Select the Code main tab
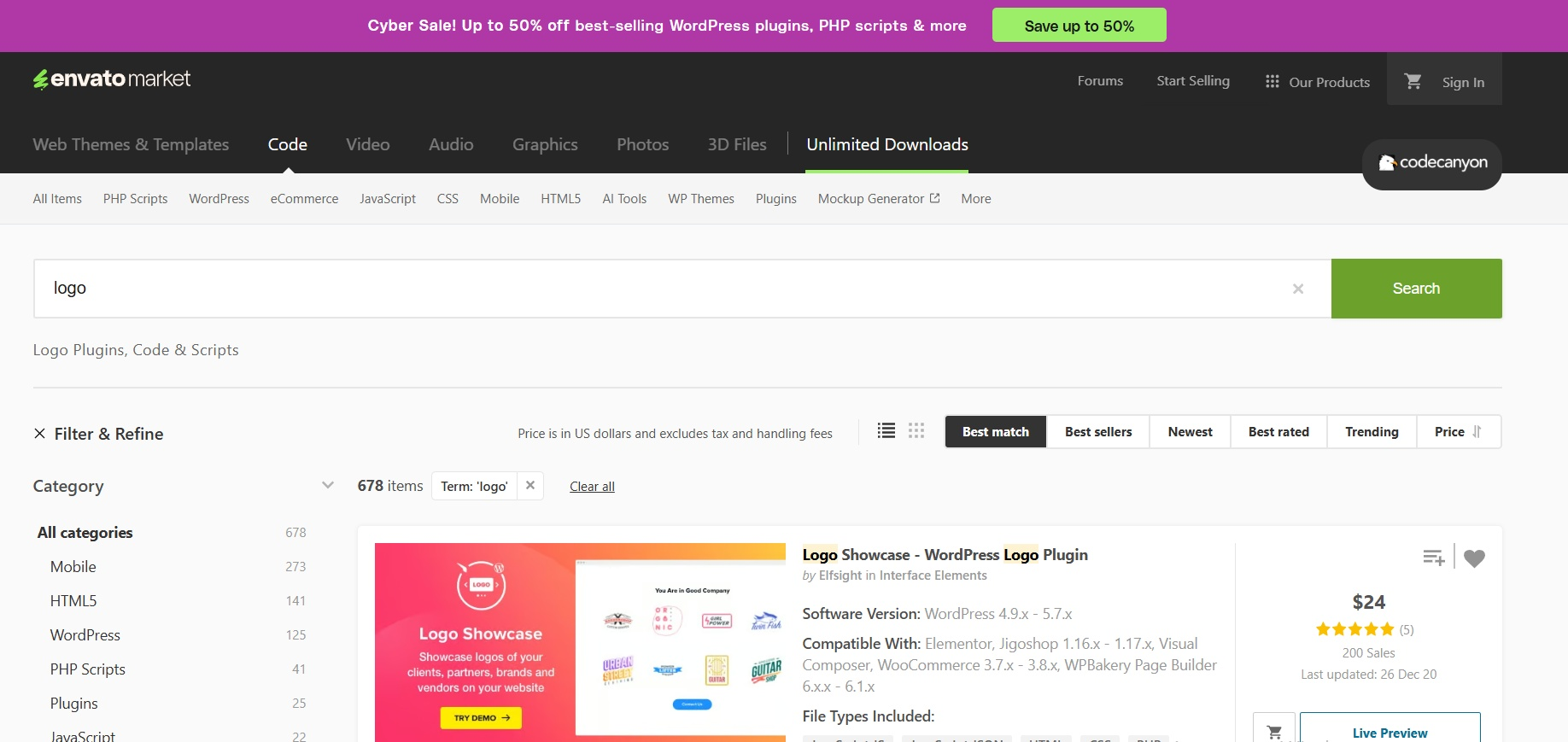 point(288,144)
